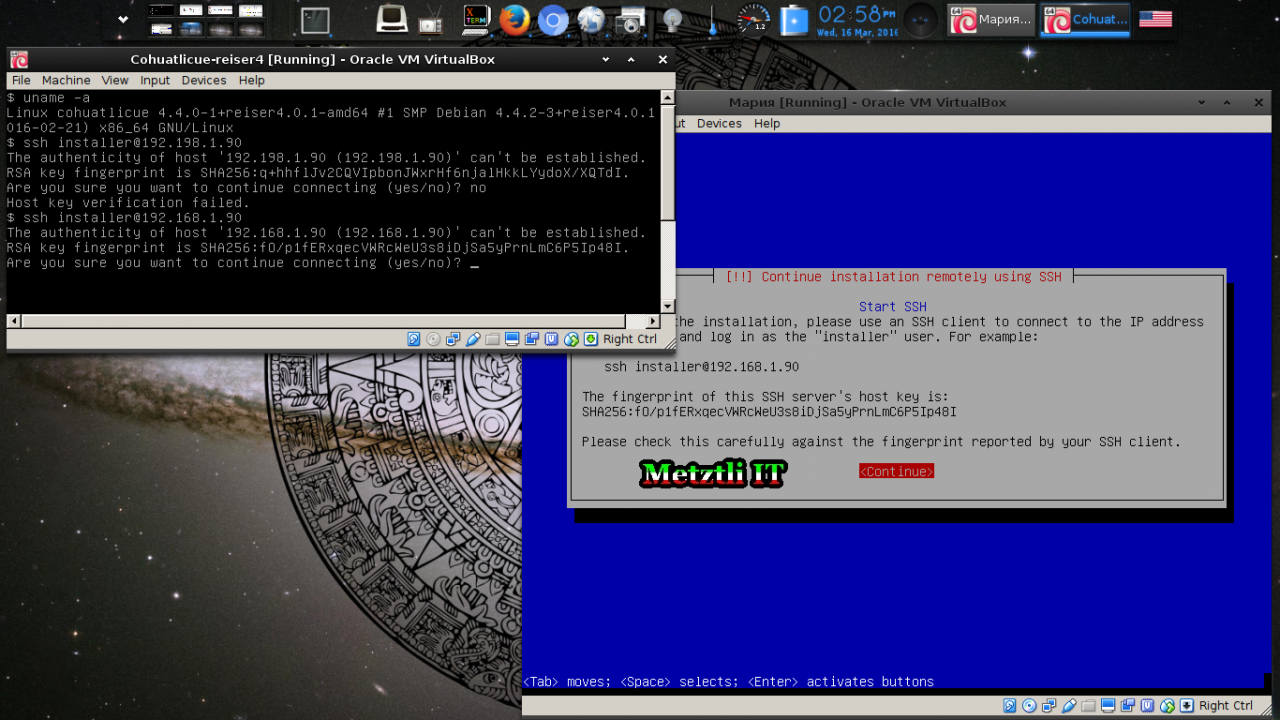Click horizontal scrollbar thumb in Cohuatlicue window

(324, 321)
